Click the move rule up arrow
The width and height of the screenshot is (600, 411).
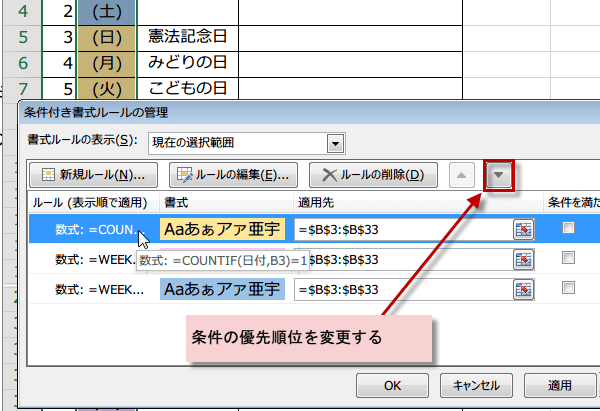tap(462, 175)
